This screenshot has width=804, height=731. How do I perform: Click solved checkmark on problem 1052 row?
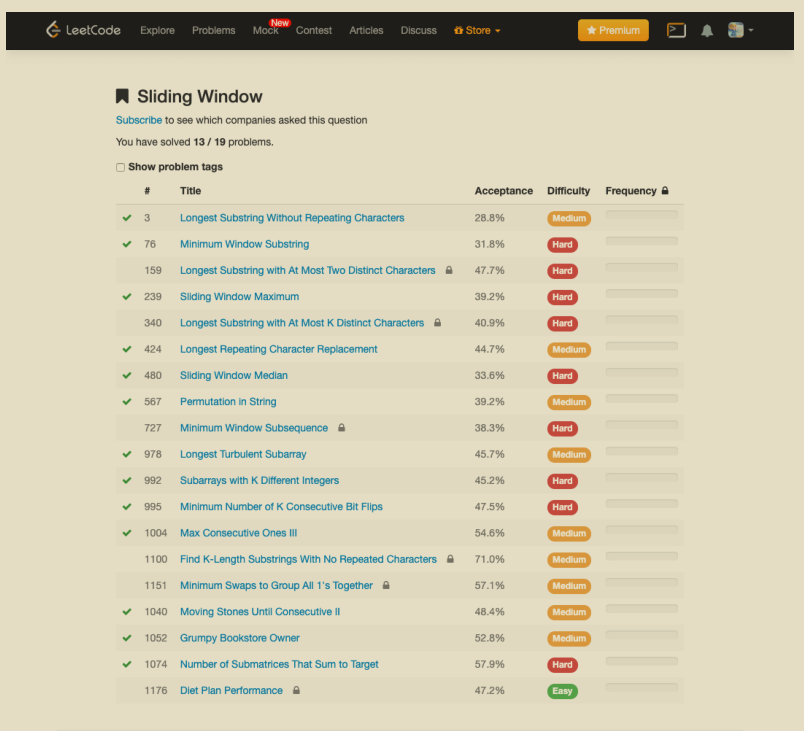(x=127, y=638)
